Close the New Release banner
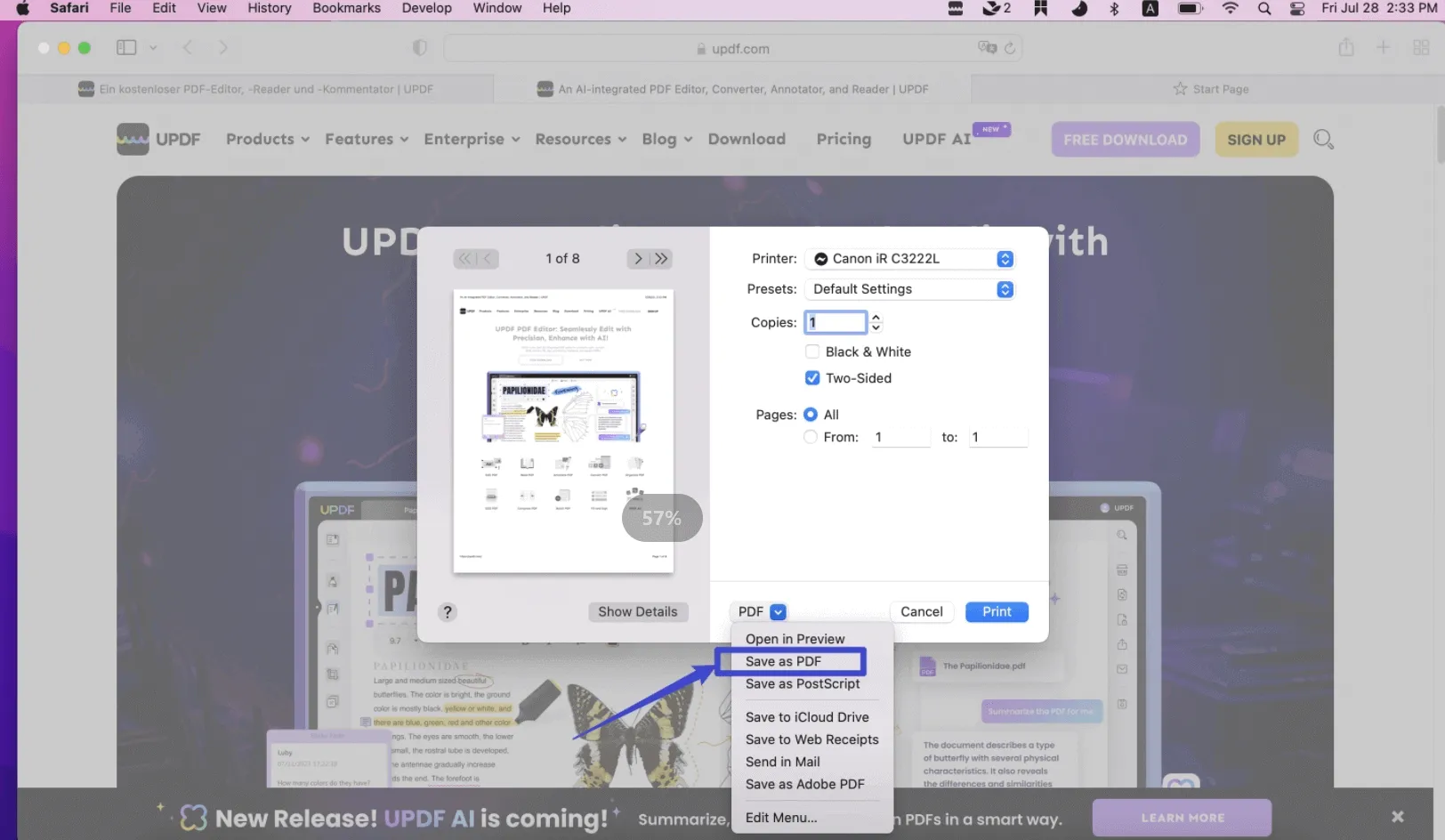 click(x=1398, y=816)
